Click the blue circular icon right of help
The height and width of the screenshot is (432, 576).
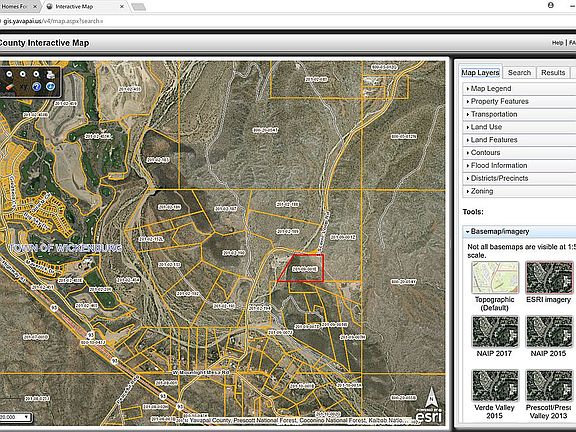coord(50,87)
